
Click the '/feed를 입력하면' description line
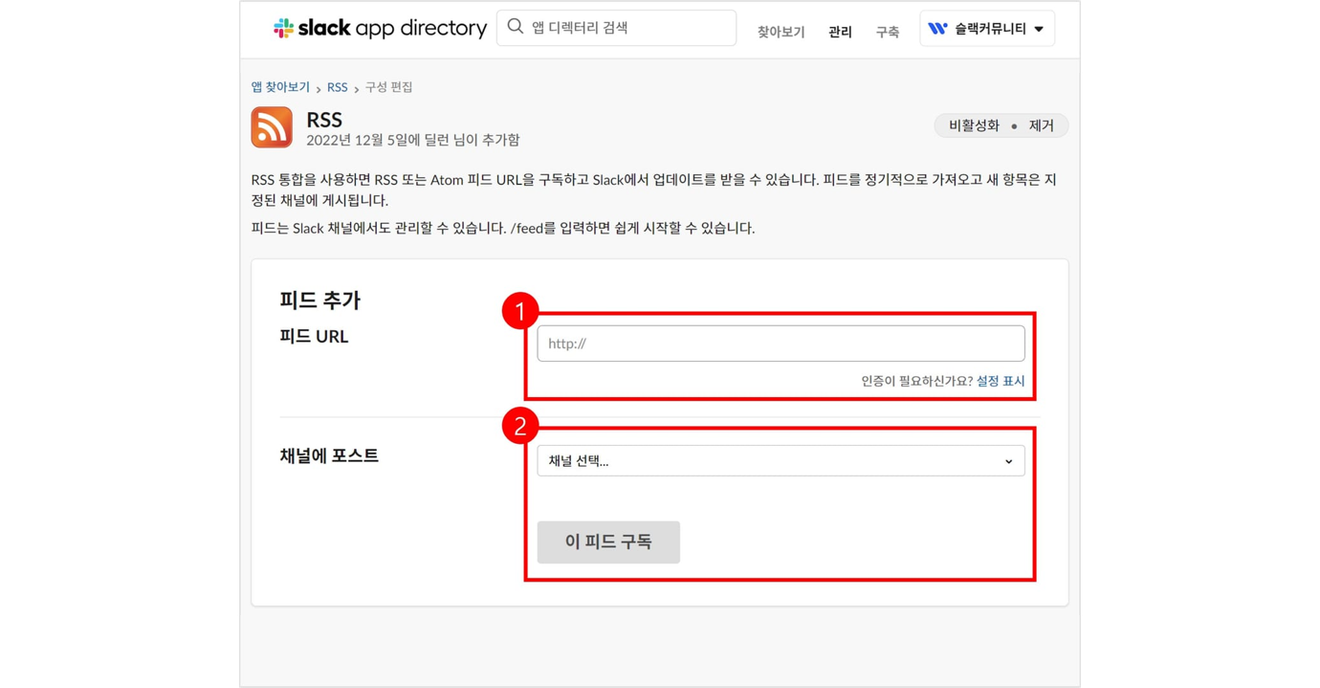(503, 228)
